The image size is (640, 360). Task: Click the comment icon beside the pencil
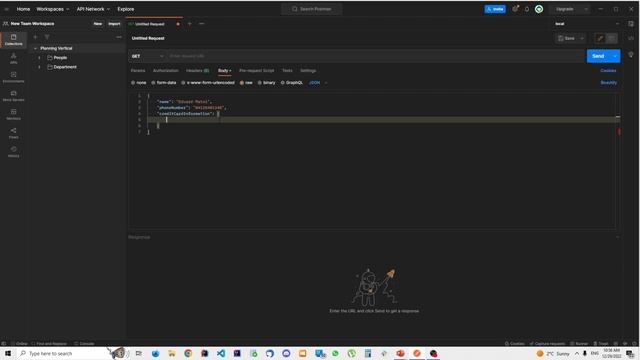click(611, 38)
